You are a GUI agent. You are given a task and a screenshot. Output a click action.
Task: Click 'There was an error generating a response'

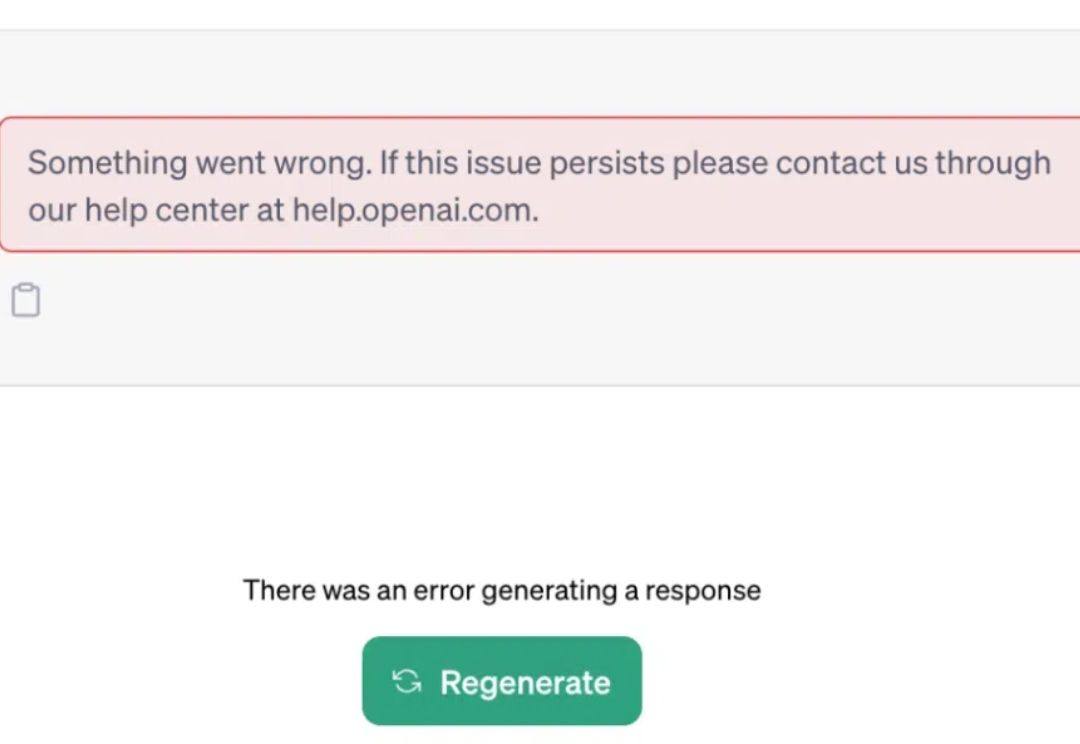(502, 590)
